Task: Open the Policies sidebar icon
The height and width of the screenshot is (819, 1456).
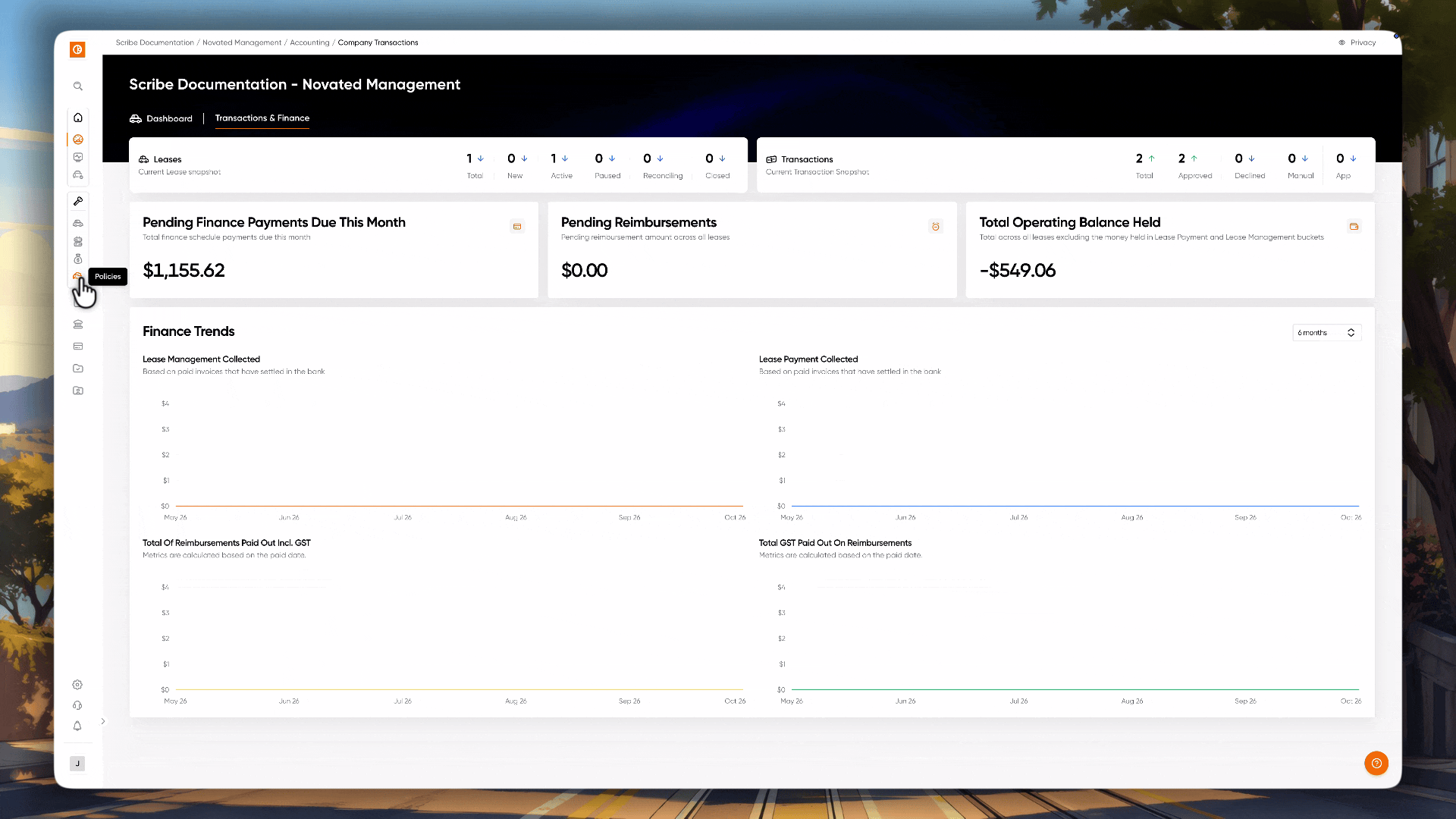Action: pos(77,277)
